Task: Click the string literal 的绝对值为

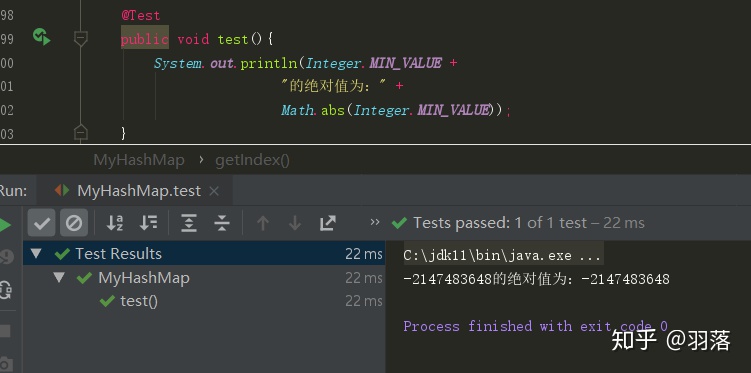Action: [334, 86]
